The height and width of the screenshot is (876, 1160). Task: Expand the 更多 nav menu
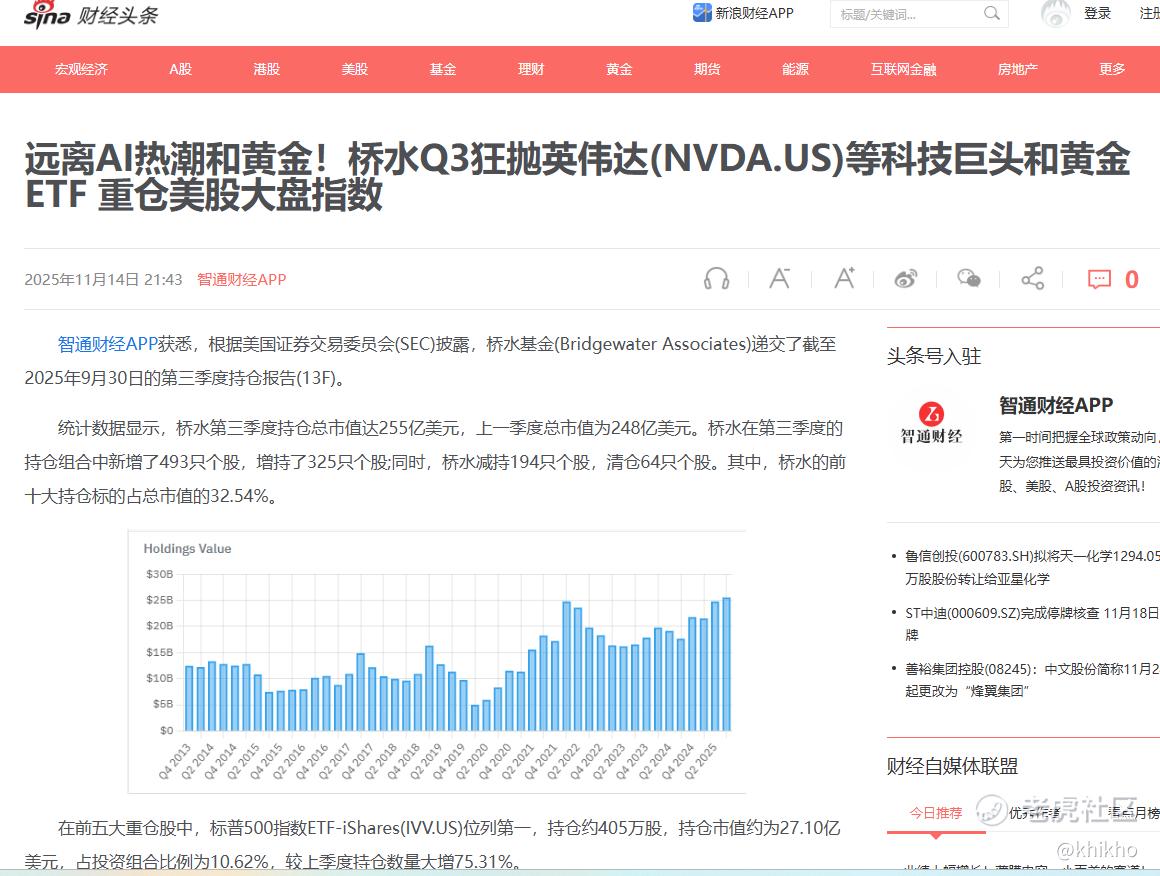(x=1112, y=70)
